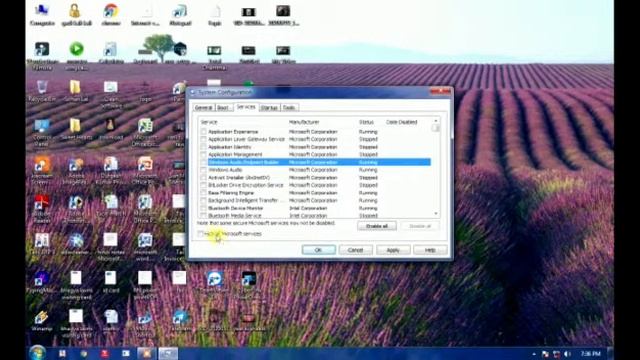This screenshot has height=360, width=640.
Task: Click the taskbar clock
Action: click(590, 353)
